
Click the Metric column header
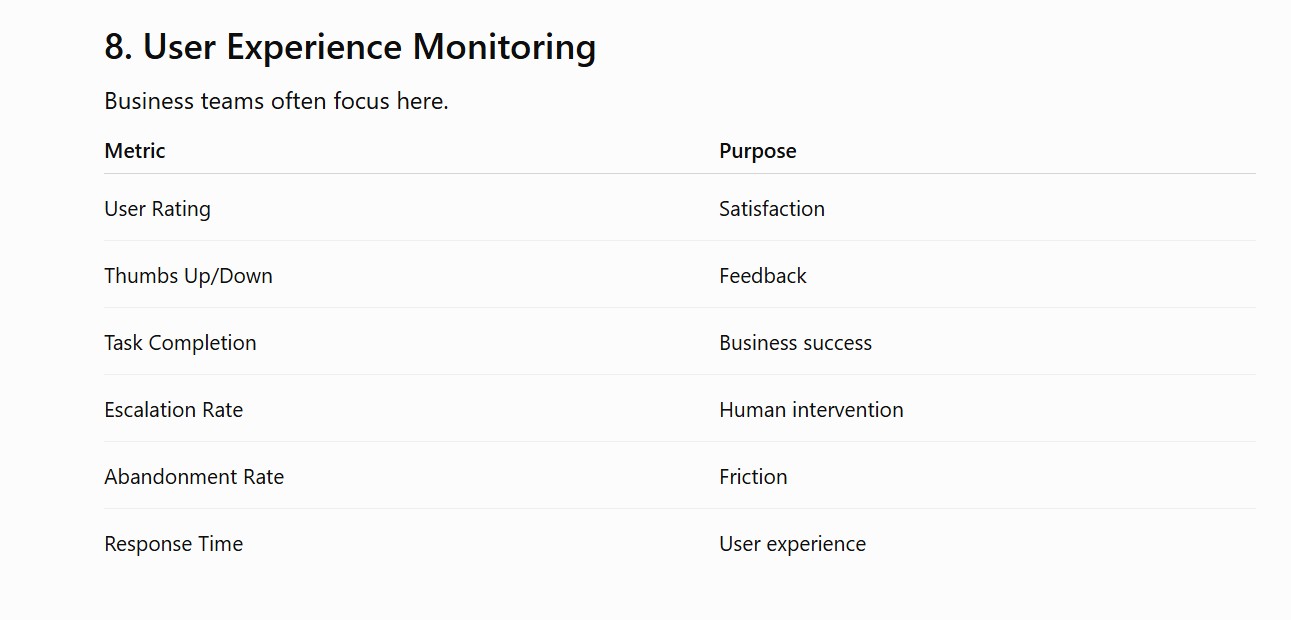coord(135,151)
